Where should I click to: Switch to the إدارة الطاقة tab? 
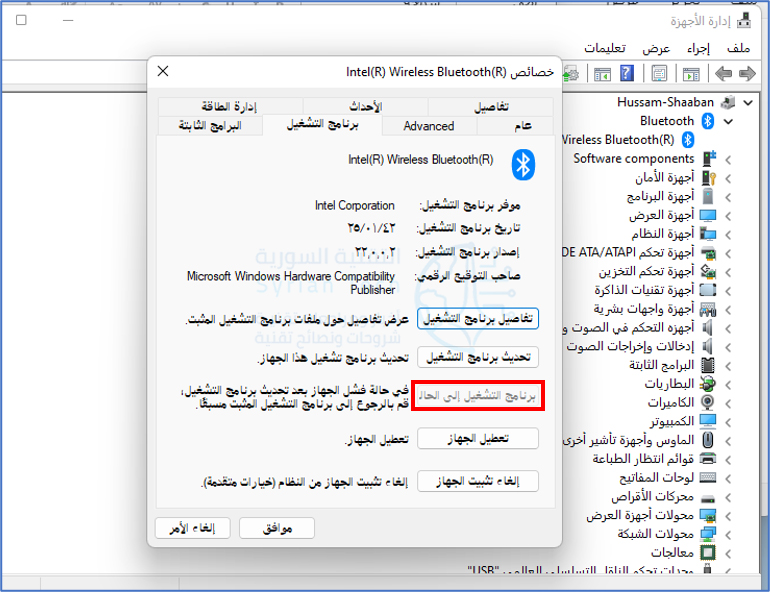230,107
